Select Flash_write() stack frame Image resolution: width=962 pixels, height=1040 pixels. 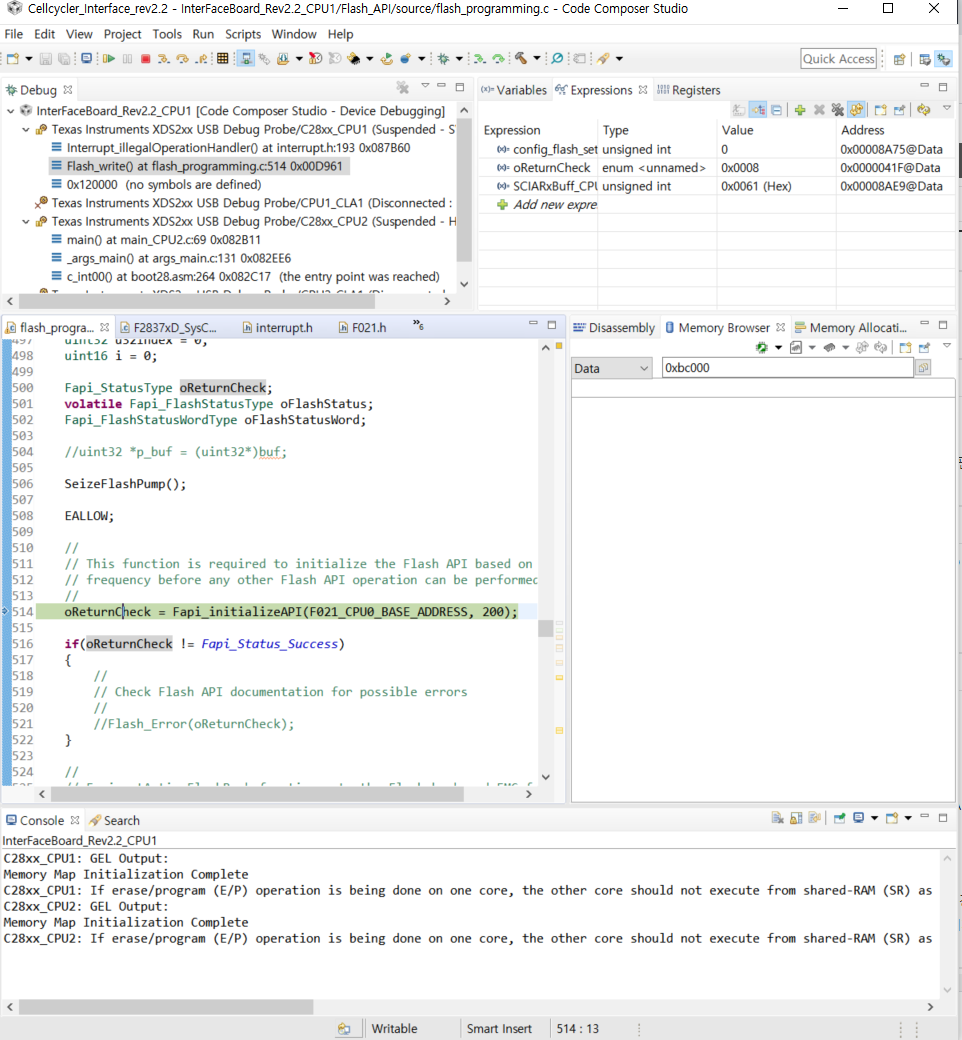[149, 166]
